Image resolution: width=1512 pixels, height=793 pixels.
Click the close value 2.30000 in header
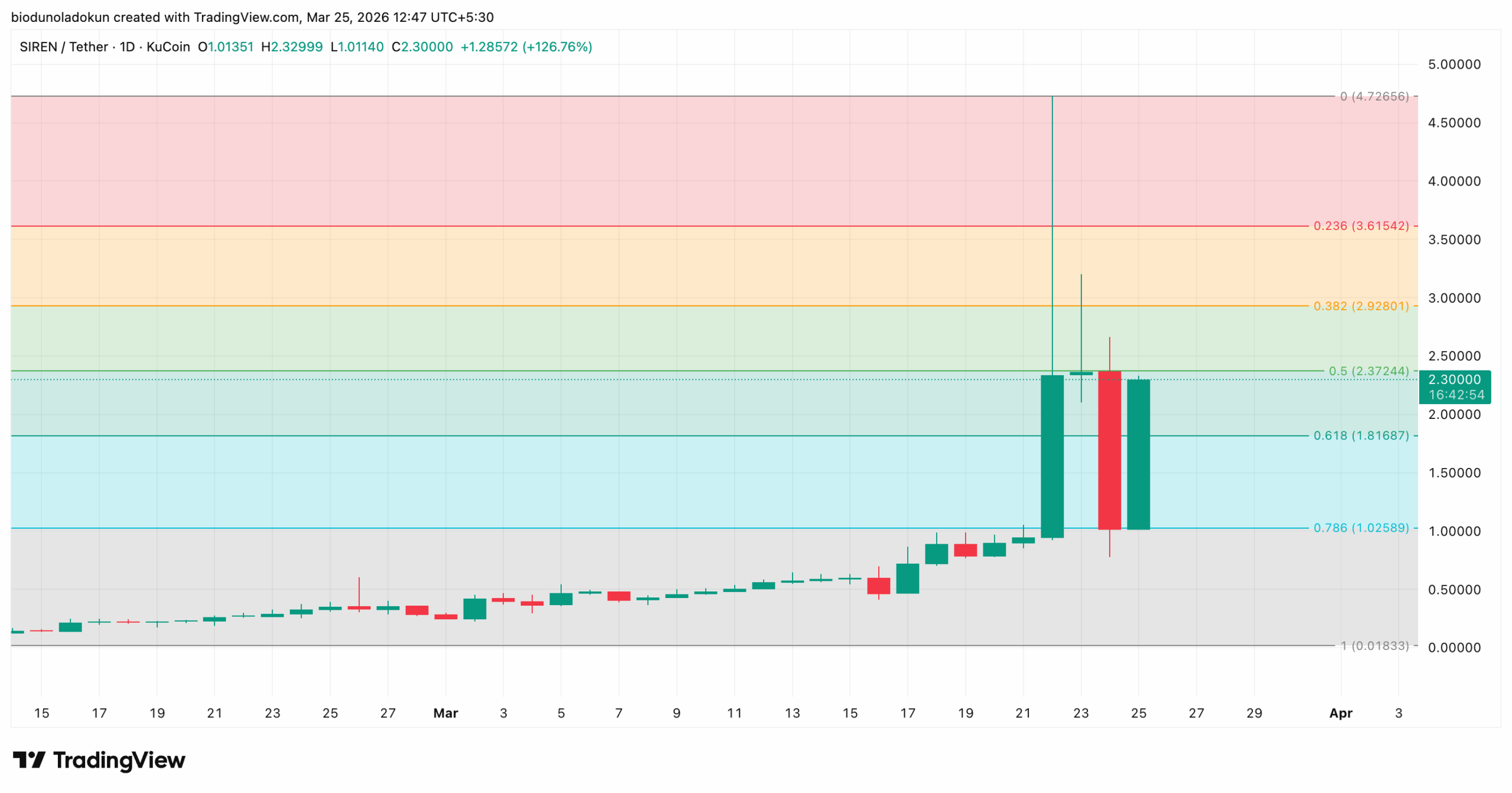tap(427, 47)
